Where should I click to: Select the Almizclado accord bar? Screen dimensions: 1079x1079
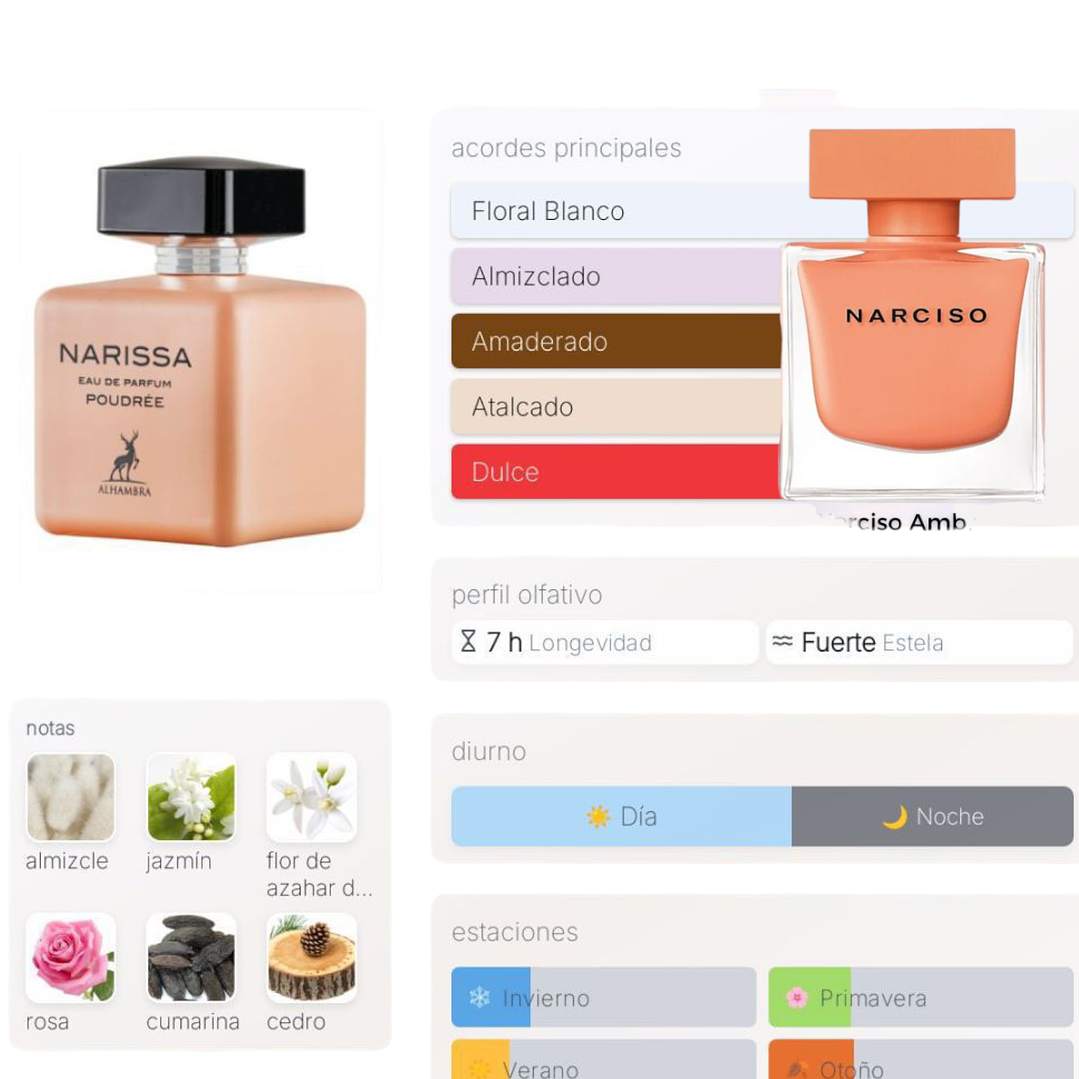point(617,276)
